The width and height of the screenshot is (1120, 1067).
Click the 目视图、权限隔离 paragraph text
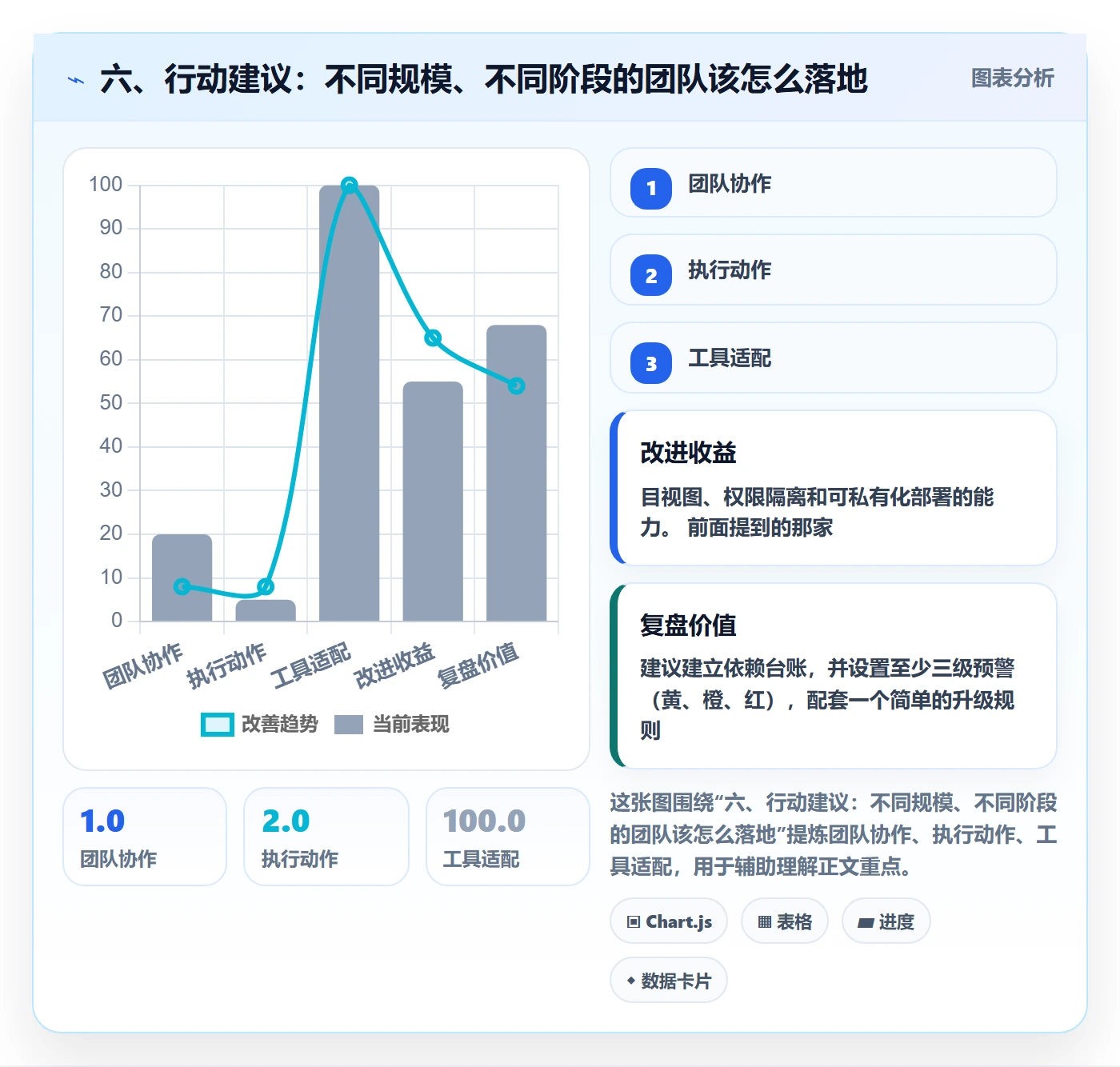click(817, 512)
